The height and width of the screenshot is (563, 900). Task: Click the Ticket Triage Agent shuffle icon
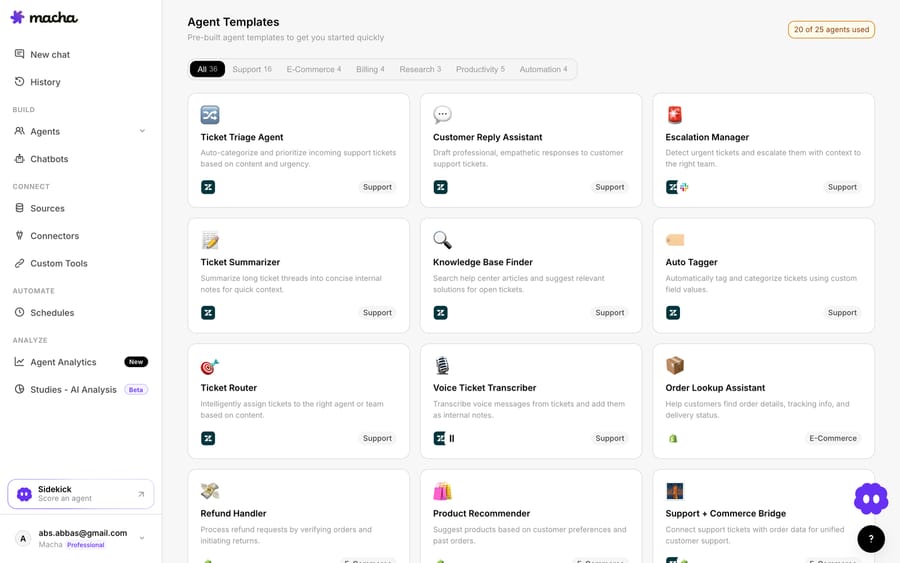(210, 115)
